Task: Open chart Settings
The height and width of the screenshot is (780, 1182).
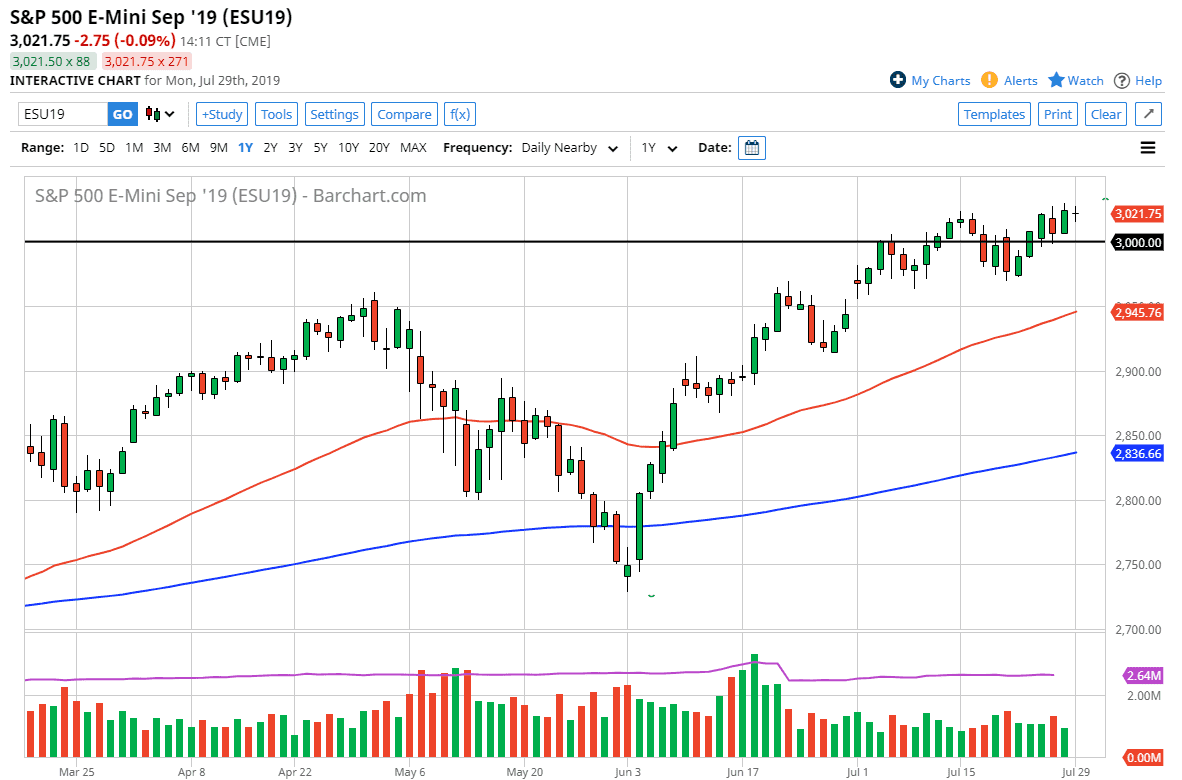Action: point(334,114)
